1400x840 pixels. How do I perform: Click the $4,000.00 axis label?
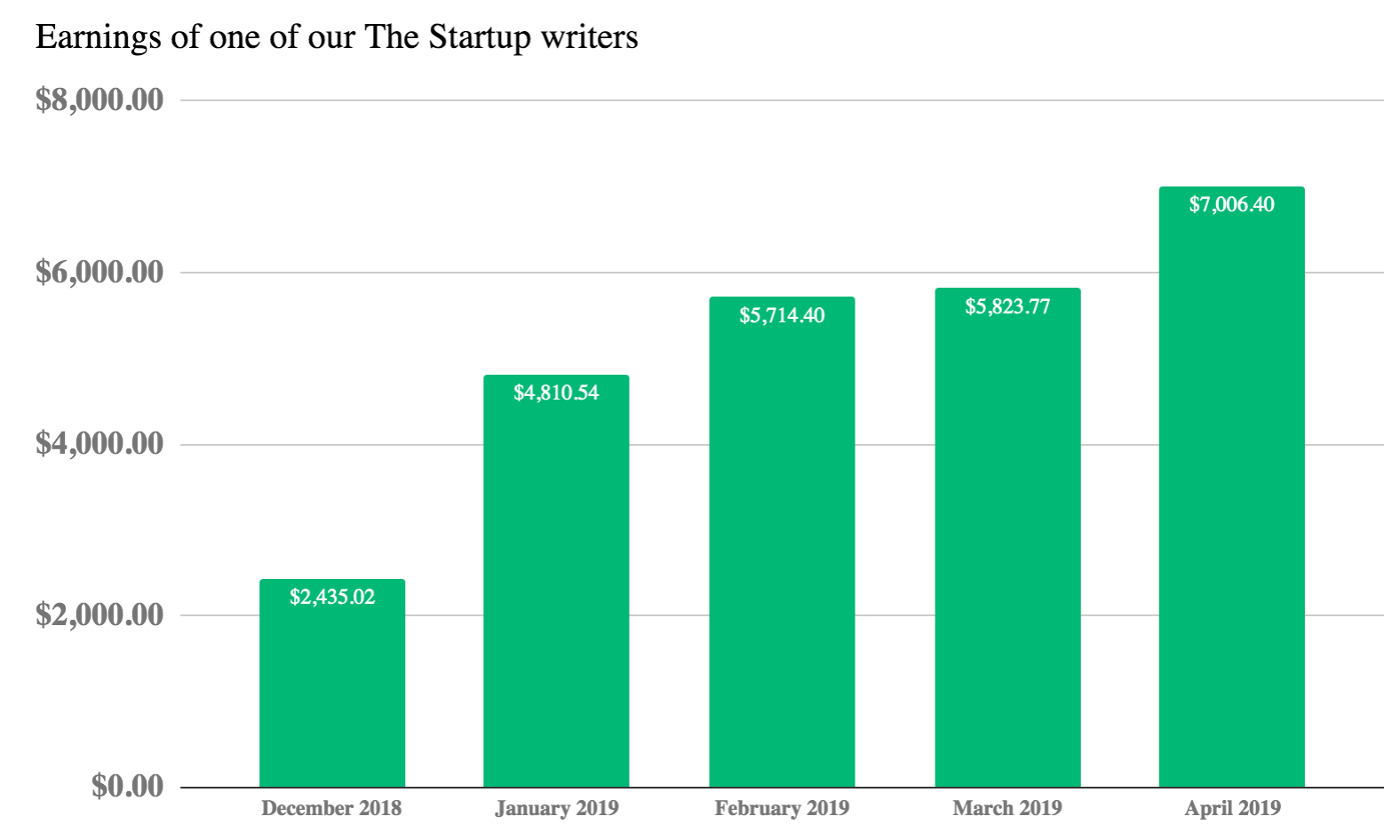coord(99,443)
